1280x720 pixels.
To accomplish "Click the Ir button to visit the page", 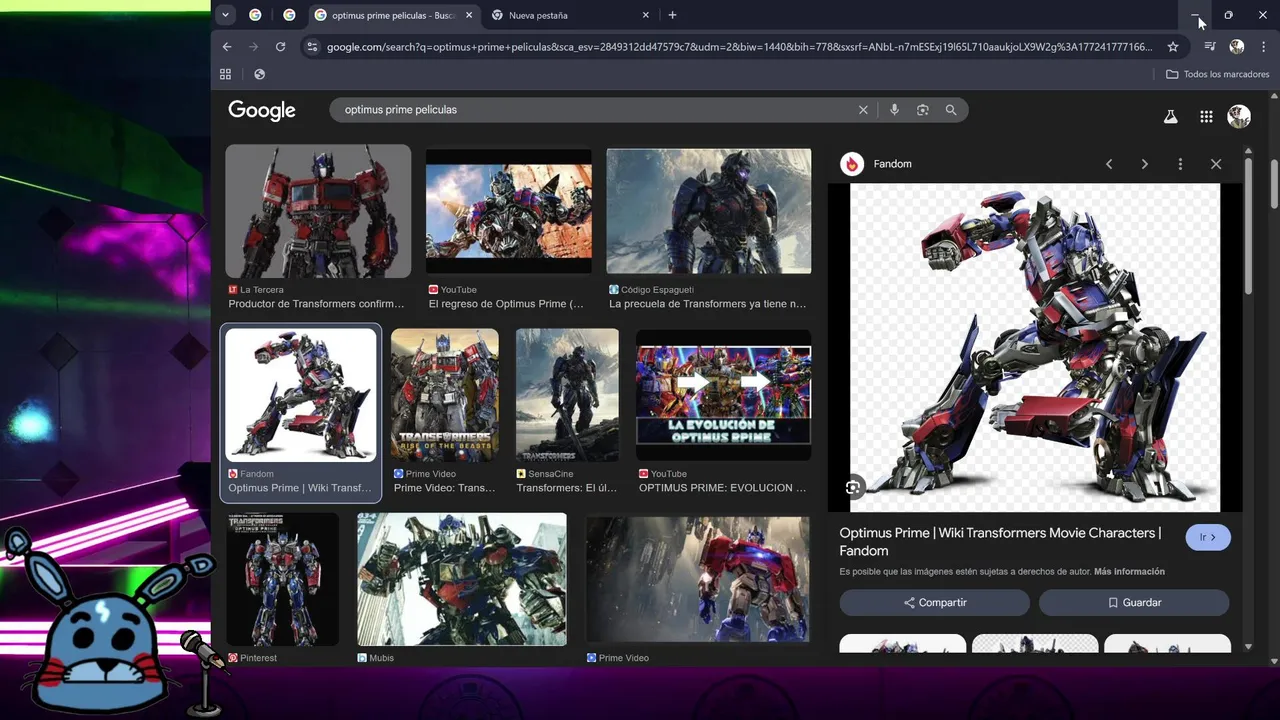I will tap(1208, 537).
